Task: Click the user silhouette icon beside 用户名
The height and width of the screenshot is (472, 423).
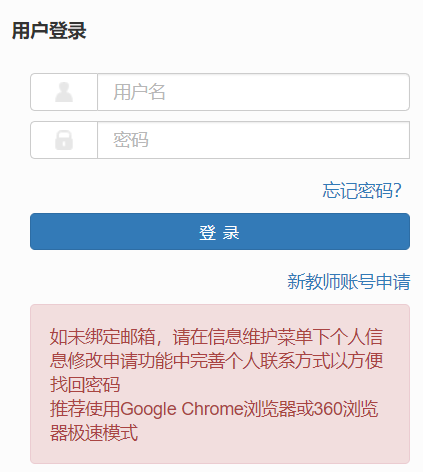Action: point(64,92)
